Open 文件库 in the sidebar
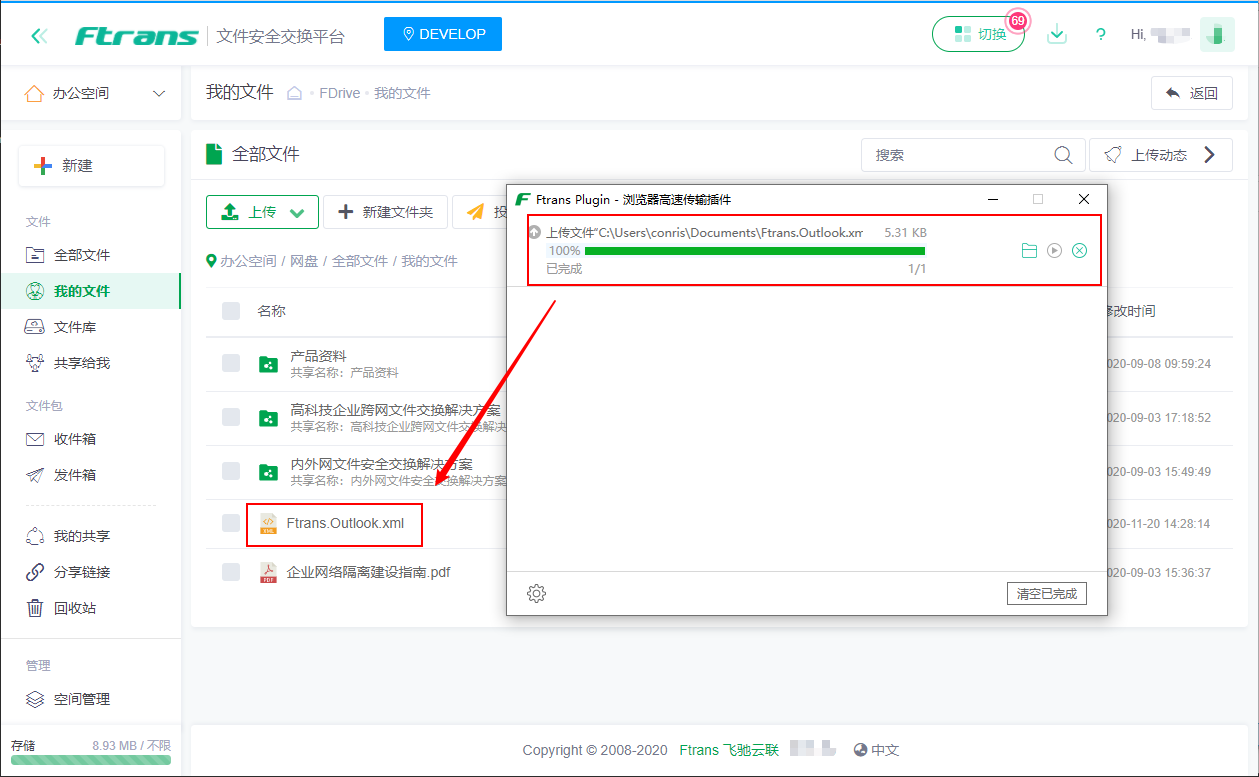 pyautogui.click(x=91, y=327)
